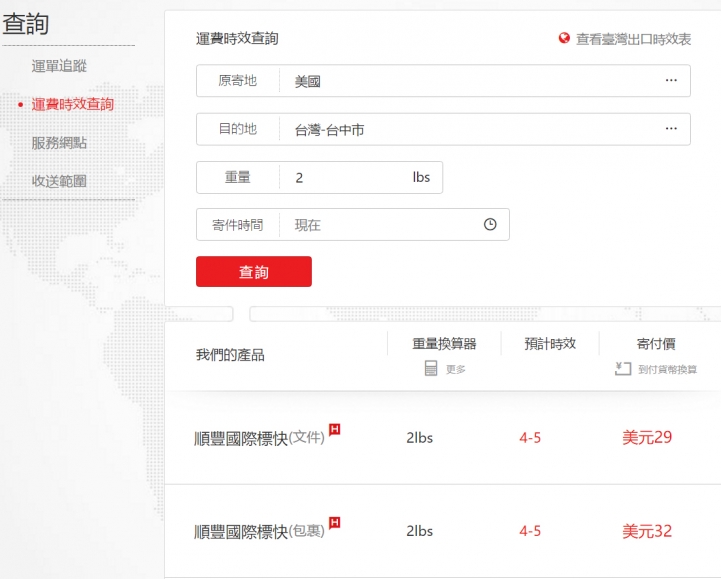Open the clock icon in 寄件時間 field
721x579 pixels.
coord(490,224)
